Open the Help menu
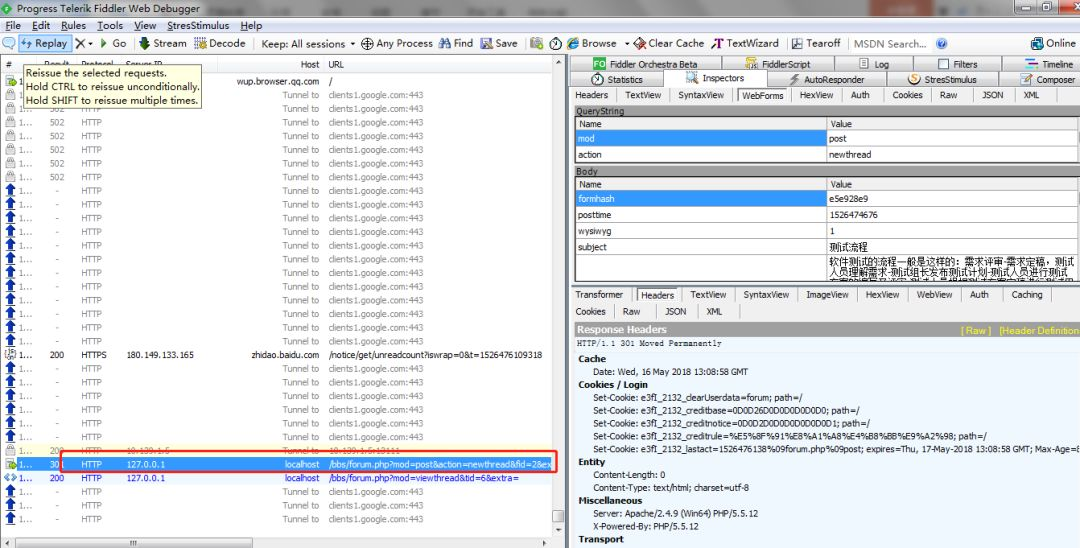 click(251, 25)
